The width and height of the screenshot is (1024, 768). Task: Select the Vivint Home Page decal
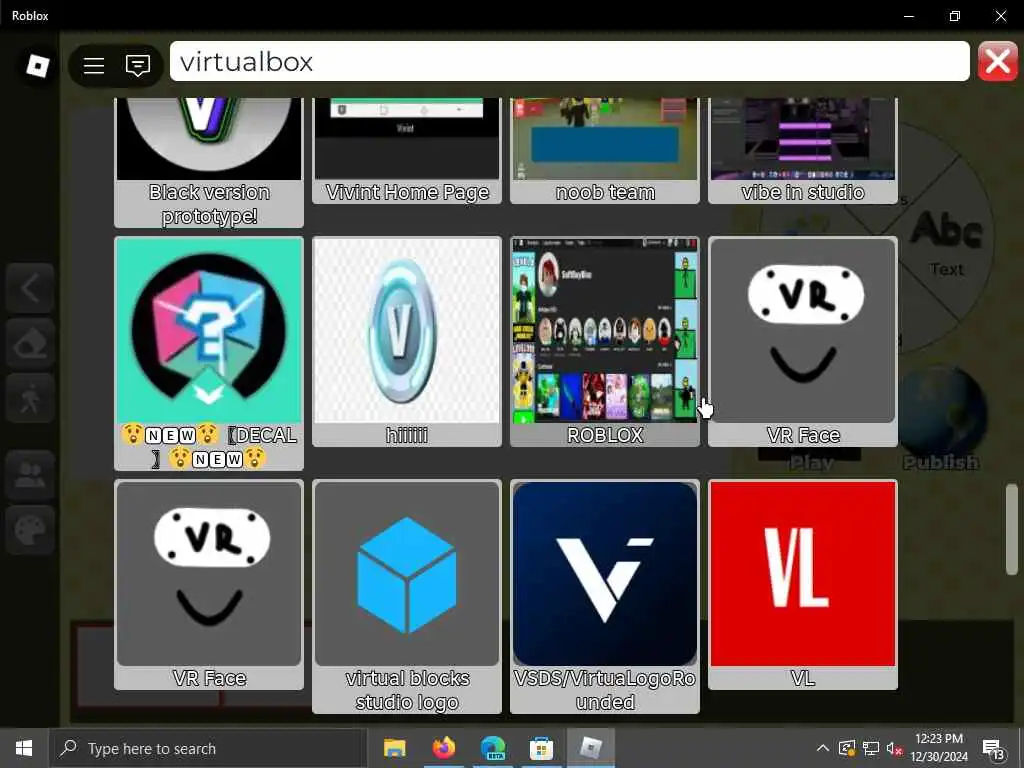click(x=407, y=150)
